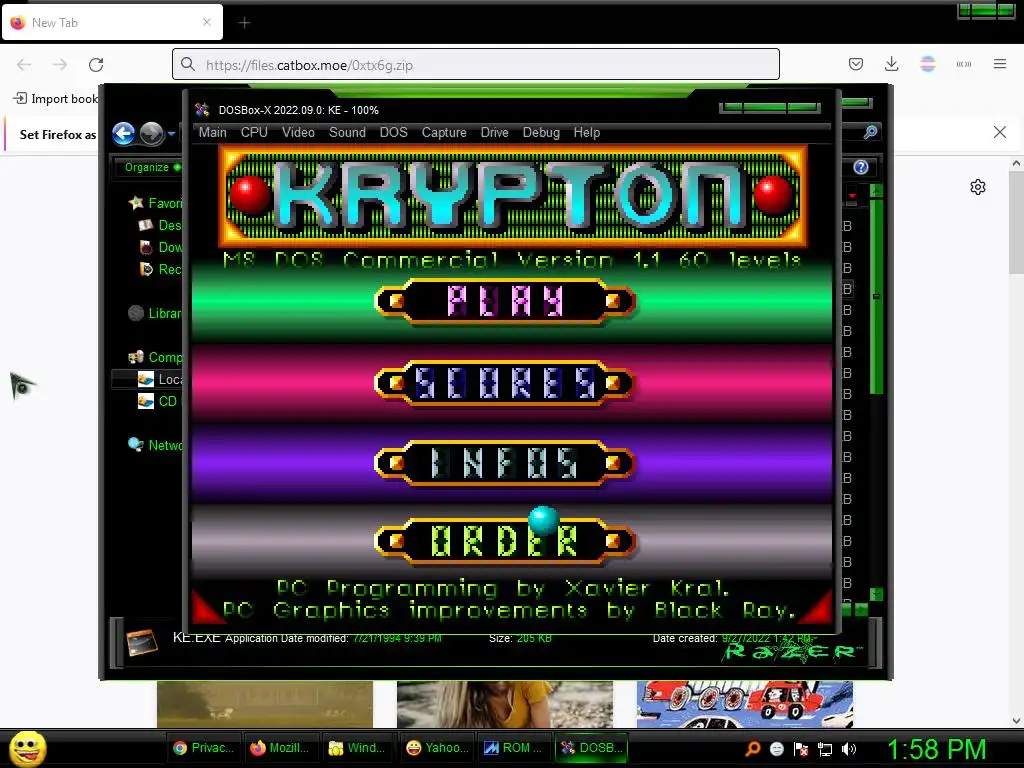
Task: Click the Explorer help question-mark icon
Action: pyautogui.click(x=861, y=167)
